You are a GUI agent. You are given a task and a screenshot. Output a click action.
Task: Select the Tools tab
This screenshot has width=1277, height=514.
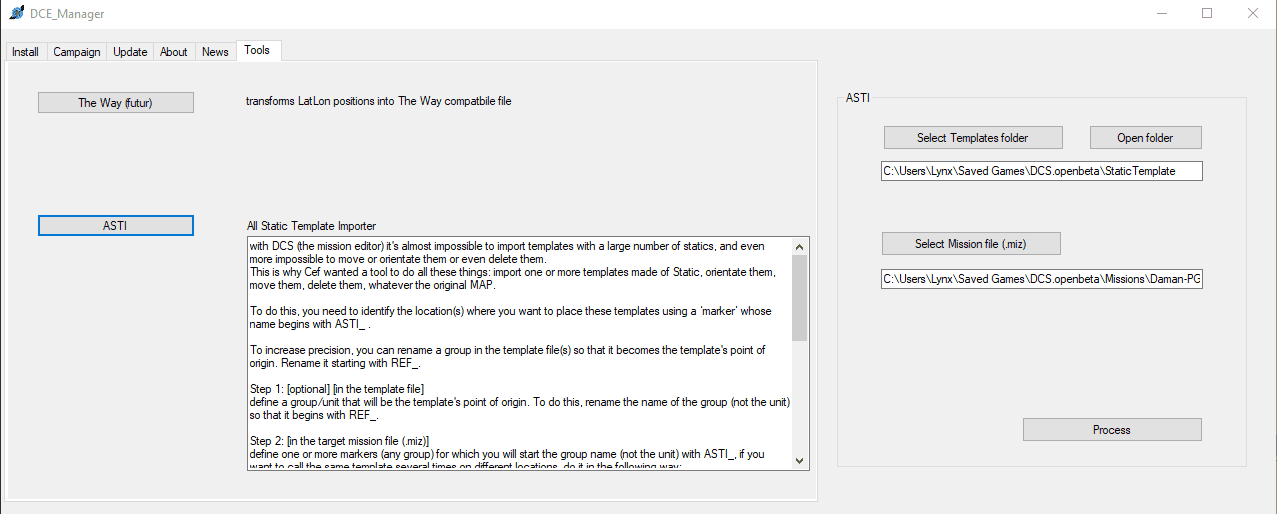(x=257, y=50)
